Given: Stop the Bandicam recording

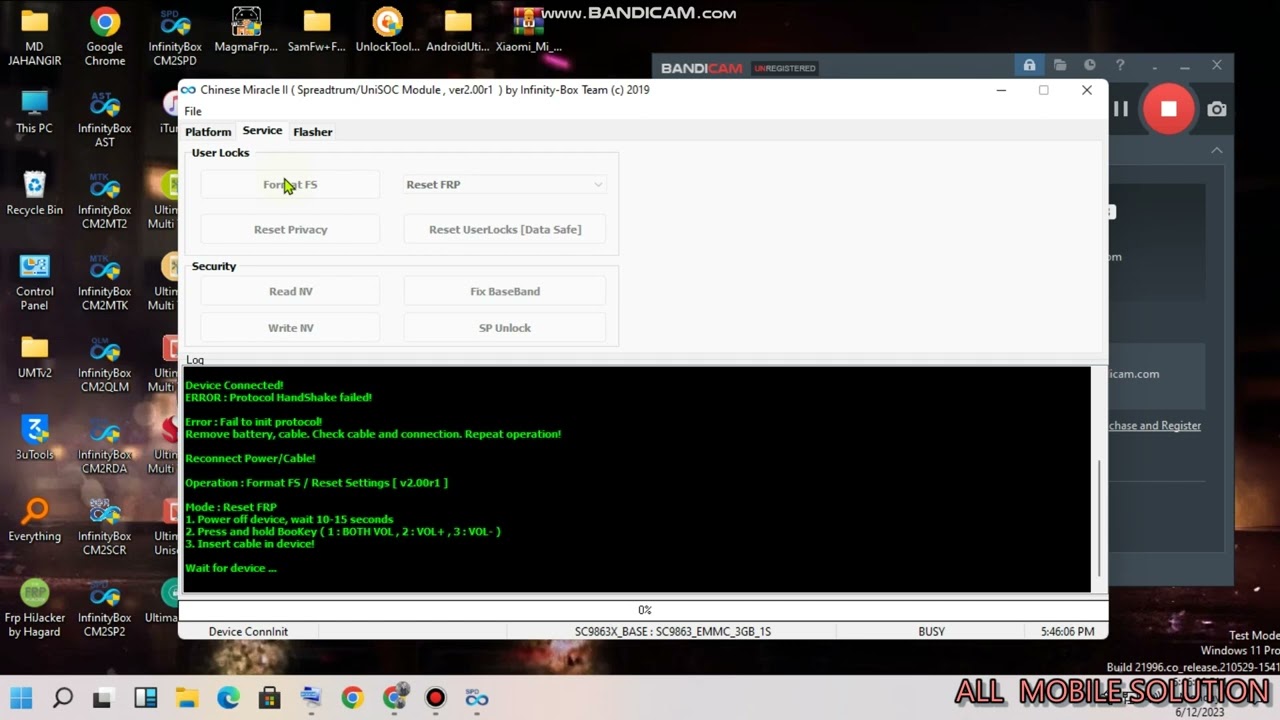Looking at the screenshot, I should (x=1168, y=109).
